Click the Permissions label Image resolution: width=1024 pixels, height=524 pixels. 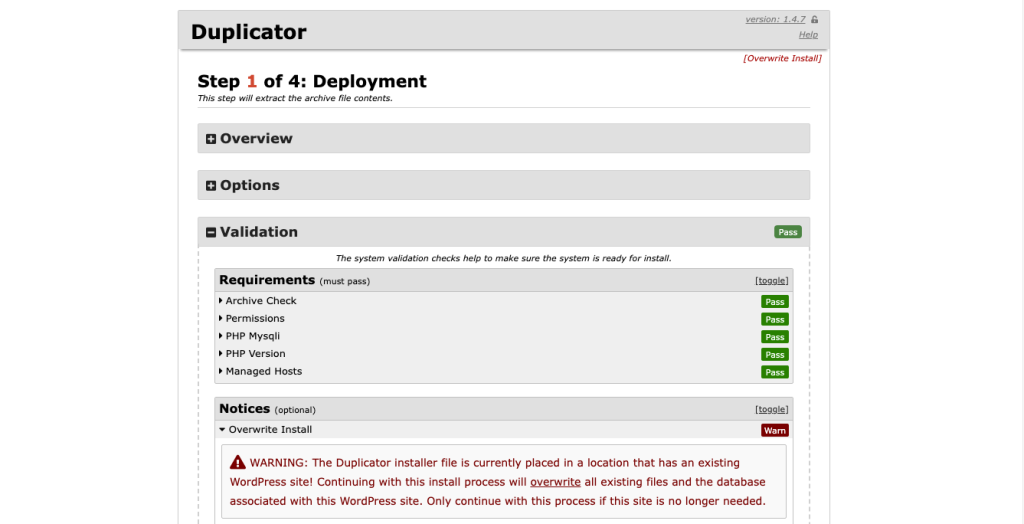(255, 318)
